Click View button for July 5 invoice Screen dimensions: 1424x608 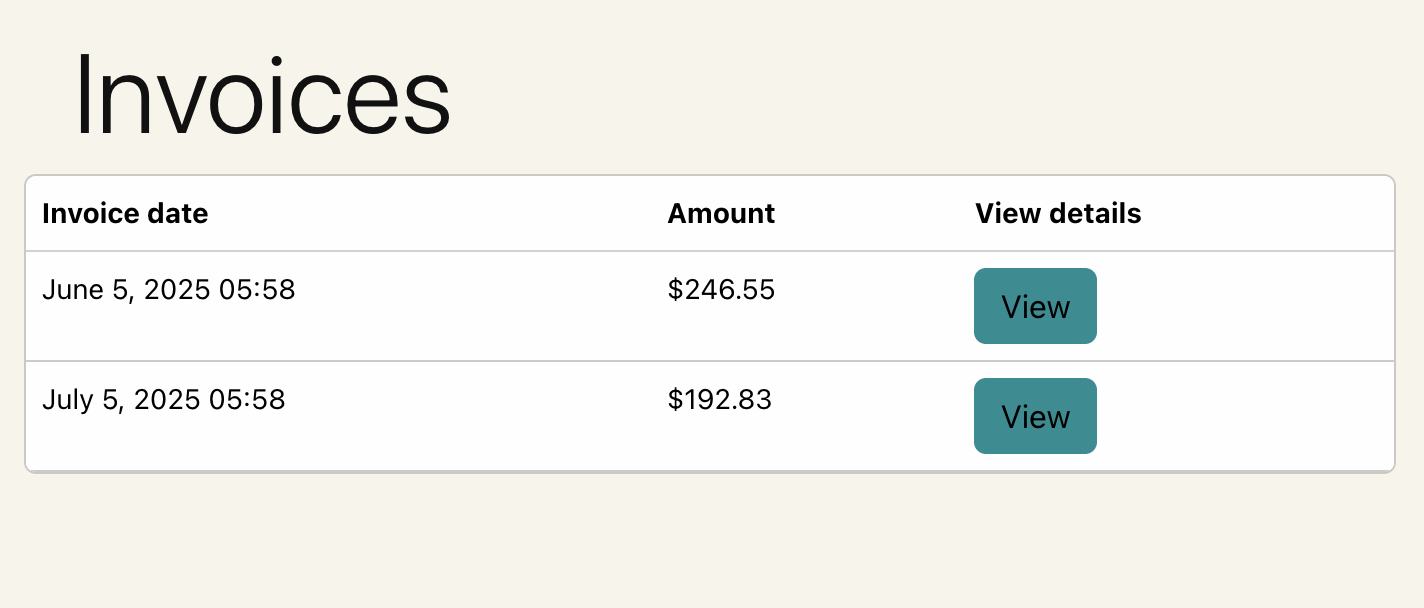point(1035,416)
